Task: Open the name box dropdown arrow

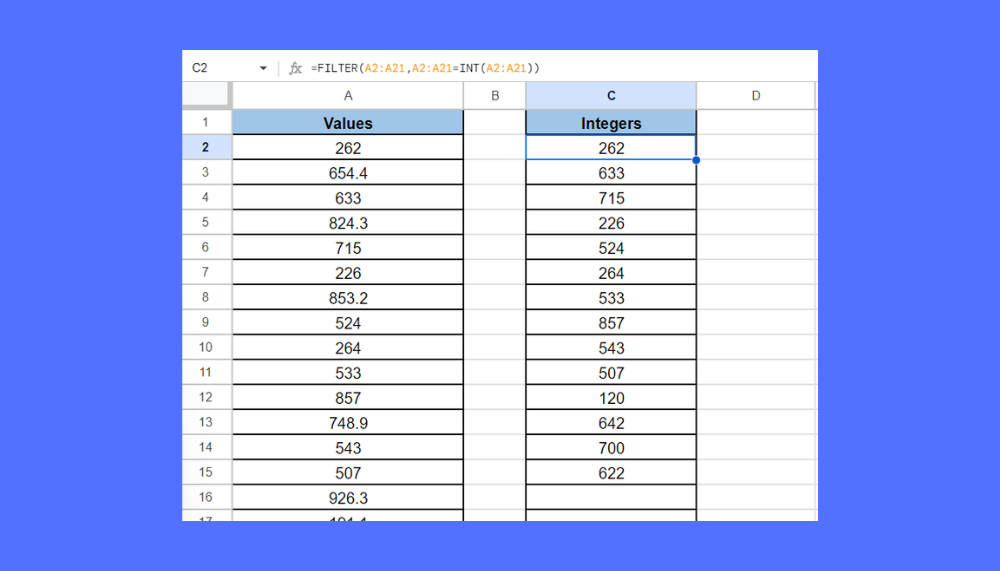Action: 263,68
